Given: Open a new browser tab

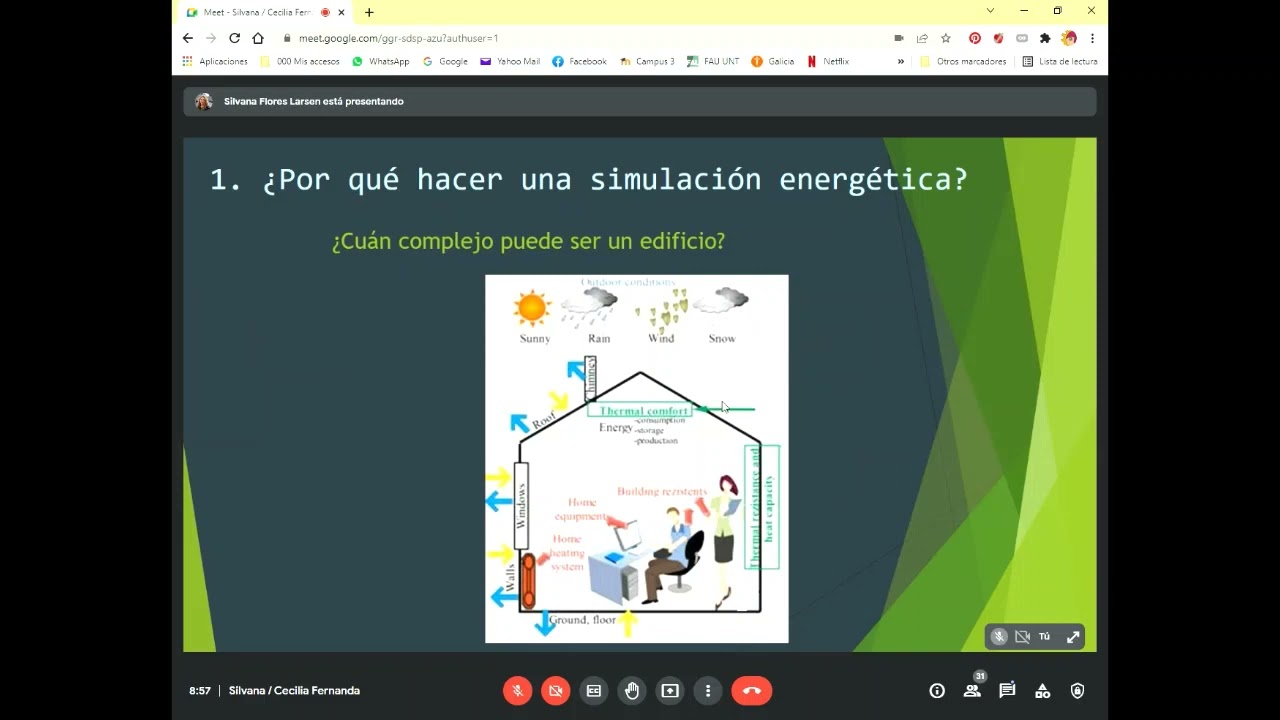Looking at the screenshot, I should pos(369,12).
